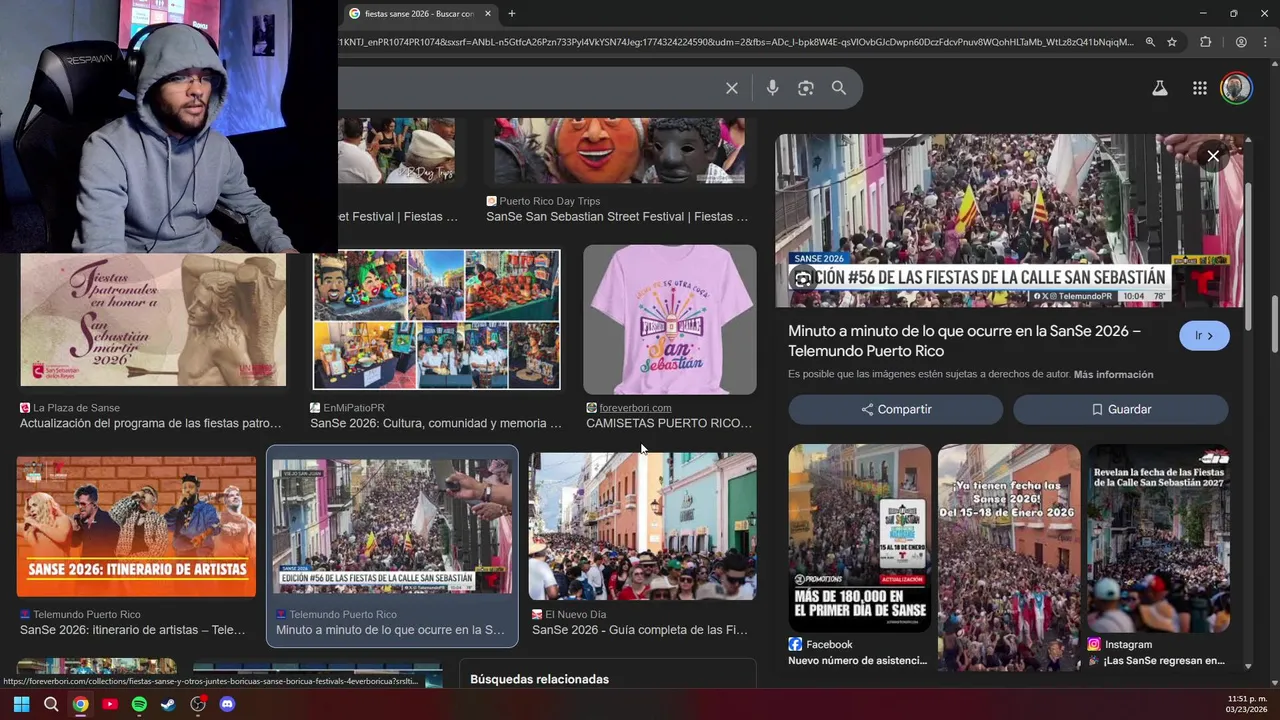Click the page vertical scrollbar thumb
1280x720 pixels.
coord(1275,324)
